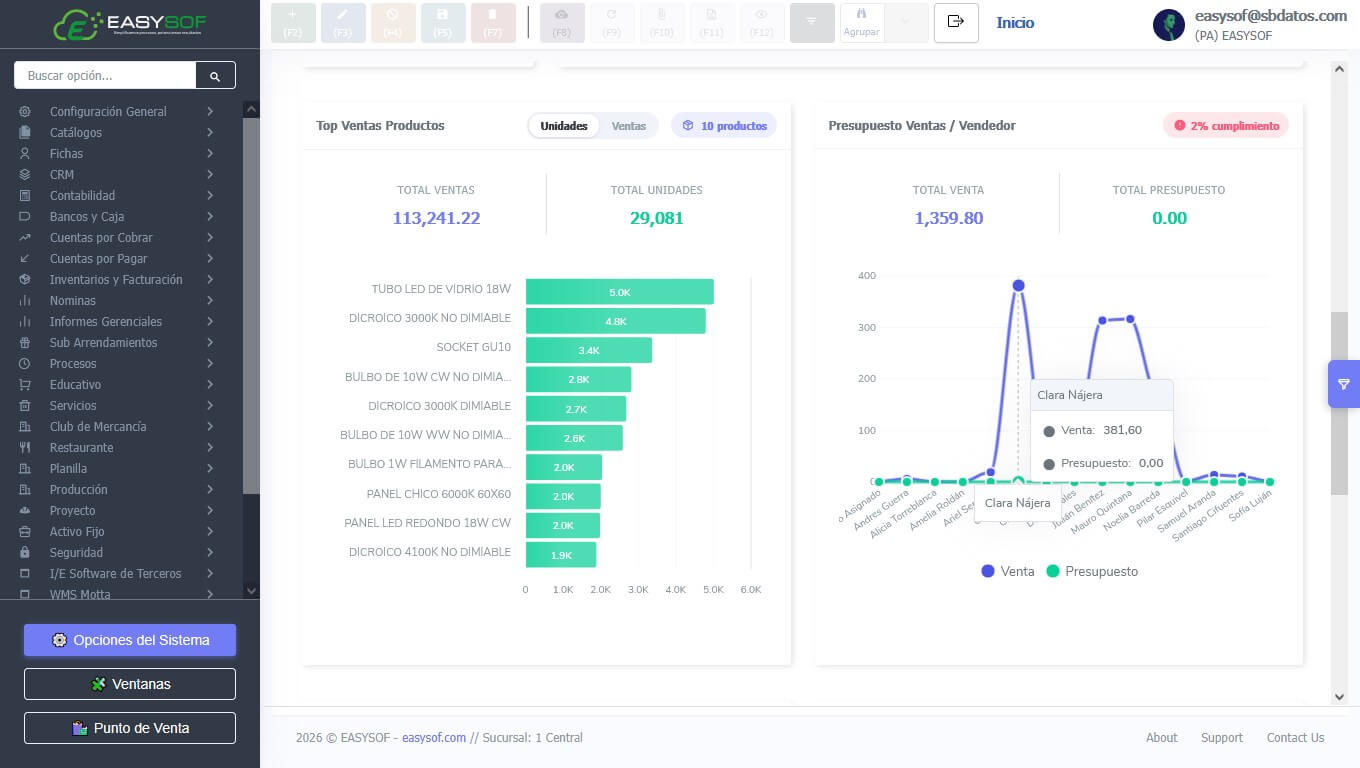Open the Punto de Venta button
This screenshot has width=1360, height=768.
coord(130,728)
